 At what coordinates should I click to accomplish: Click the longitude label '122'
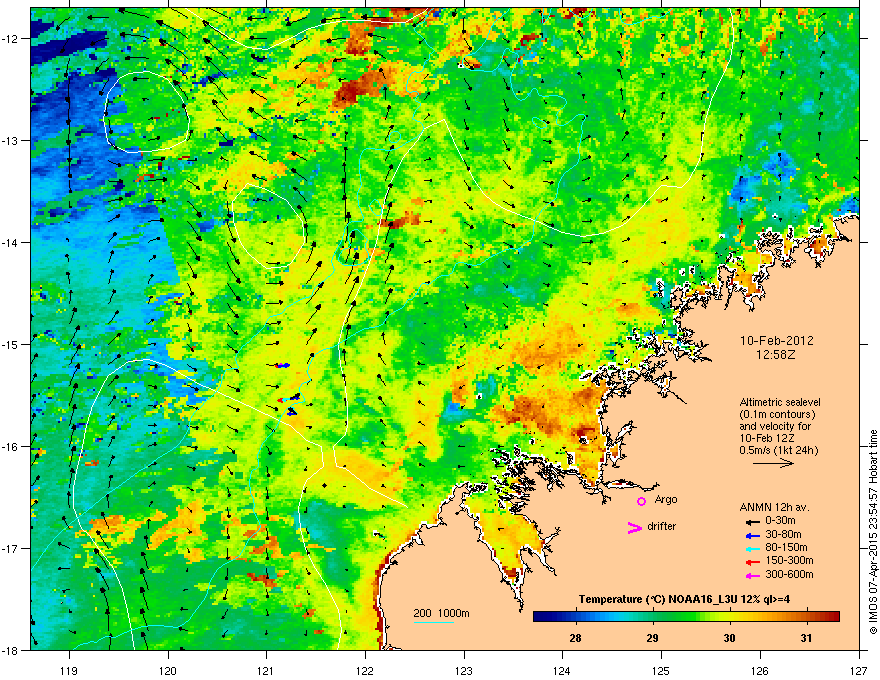(x=365, y=670)
